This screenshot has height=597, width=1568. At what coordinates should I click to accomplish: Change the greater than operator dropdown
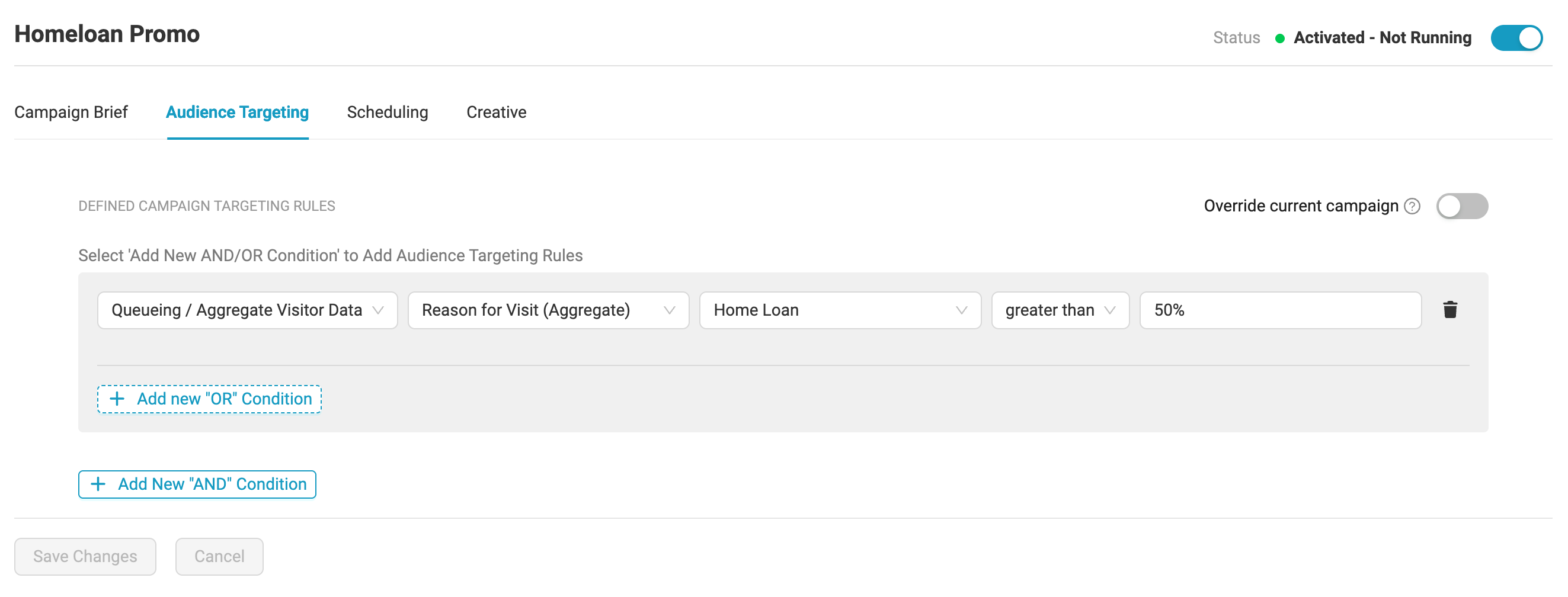1060,310
